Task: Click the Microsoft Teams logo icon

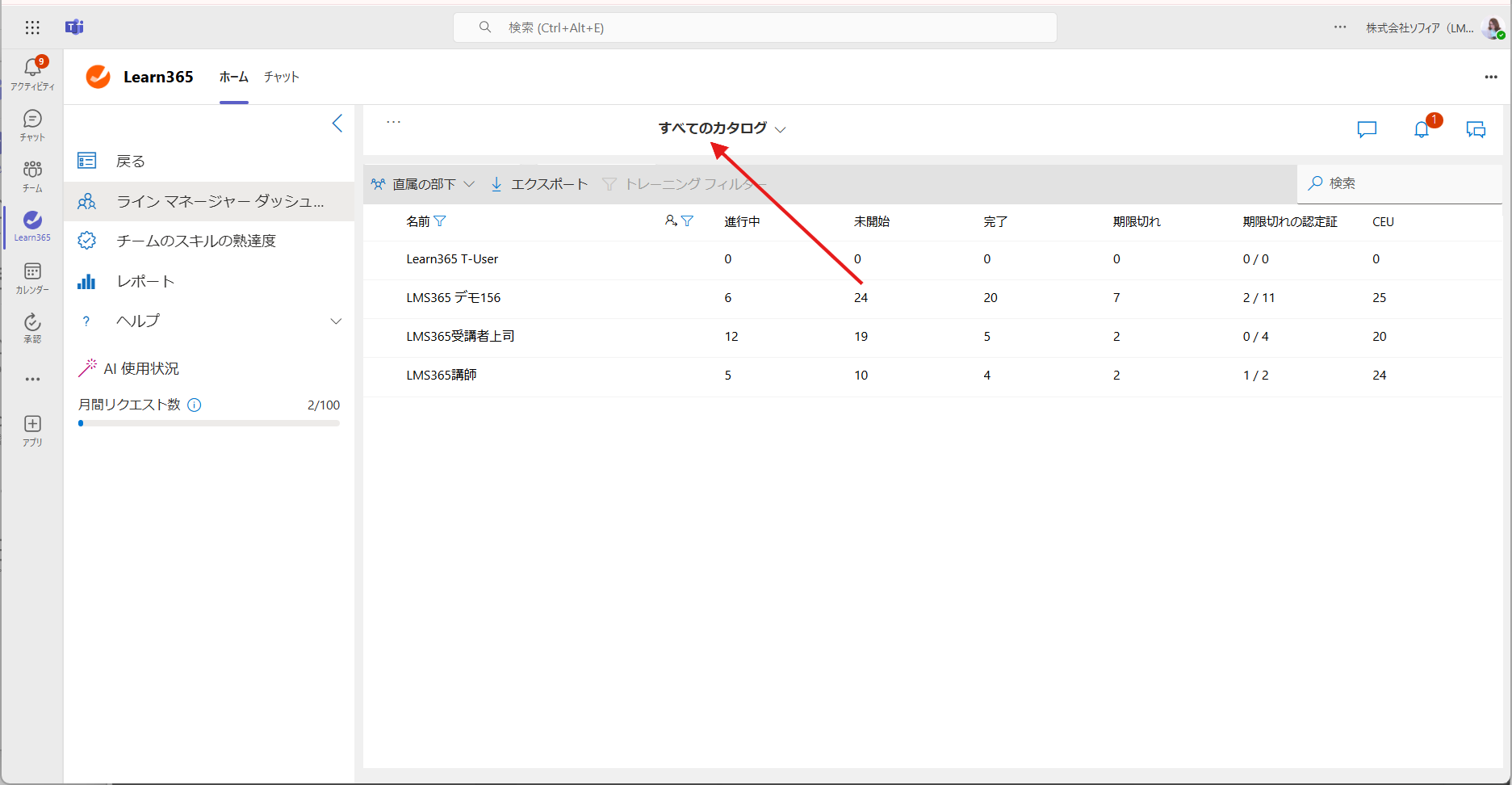Action: 74,27
